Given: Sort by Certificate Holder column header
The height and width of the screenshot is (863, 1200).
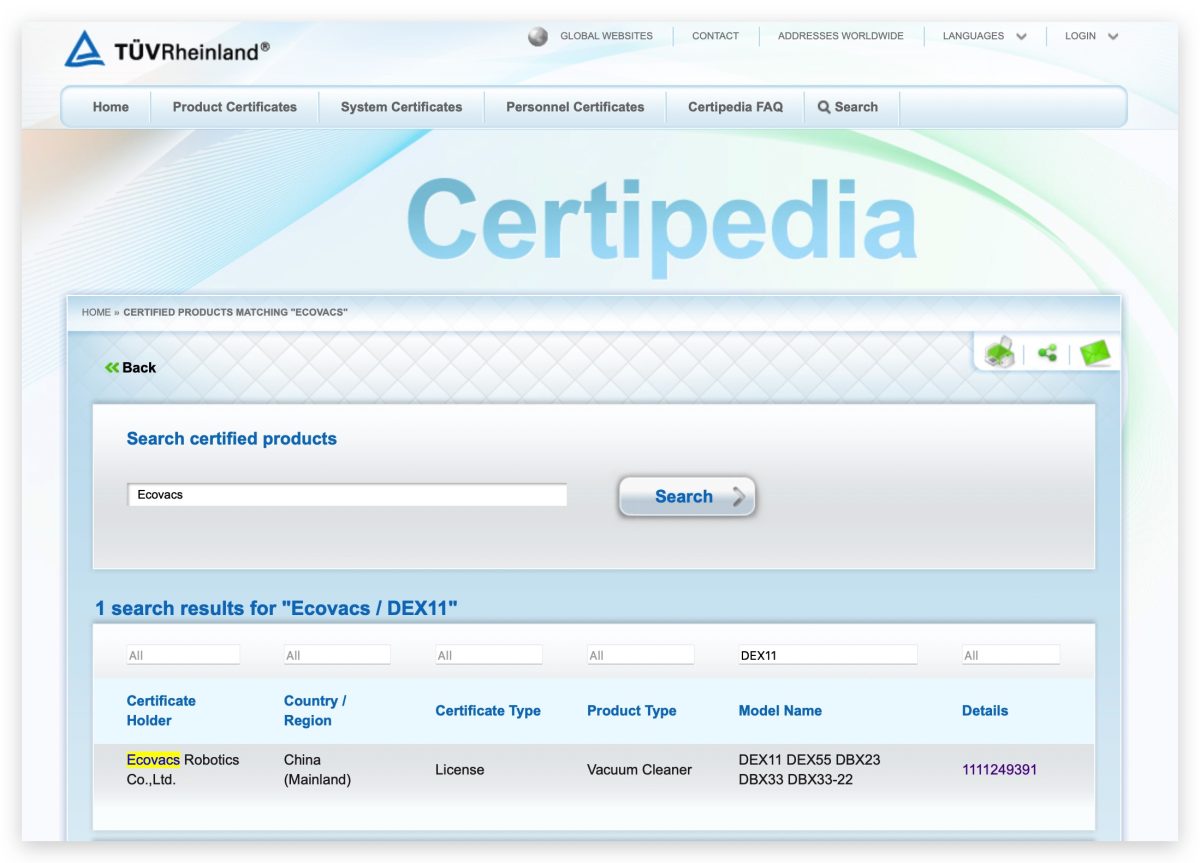Looking at the screenshot, I should (161, 711).
